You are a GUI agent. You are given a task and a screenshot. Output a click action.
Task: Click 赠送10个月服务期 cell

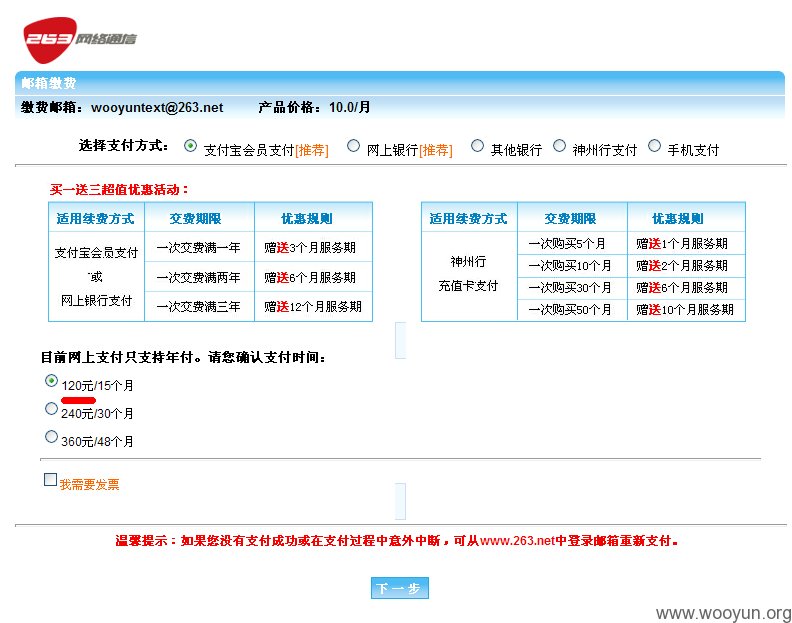coord(686,310)
